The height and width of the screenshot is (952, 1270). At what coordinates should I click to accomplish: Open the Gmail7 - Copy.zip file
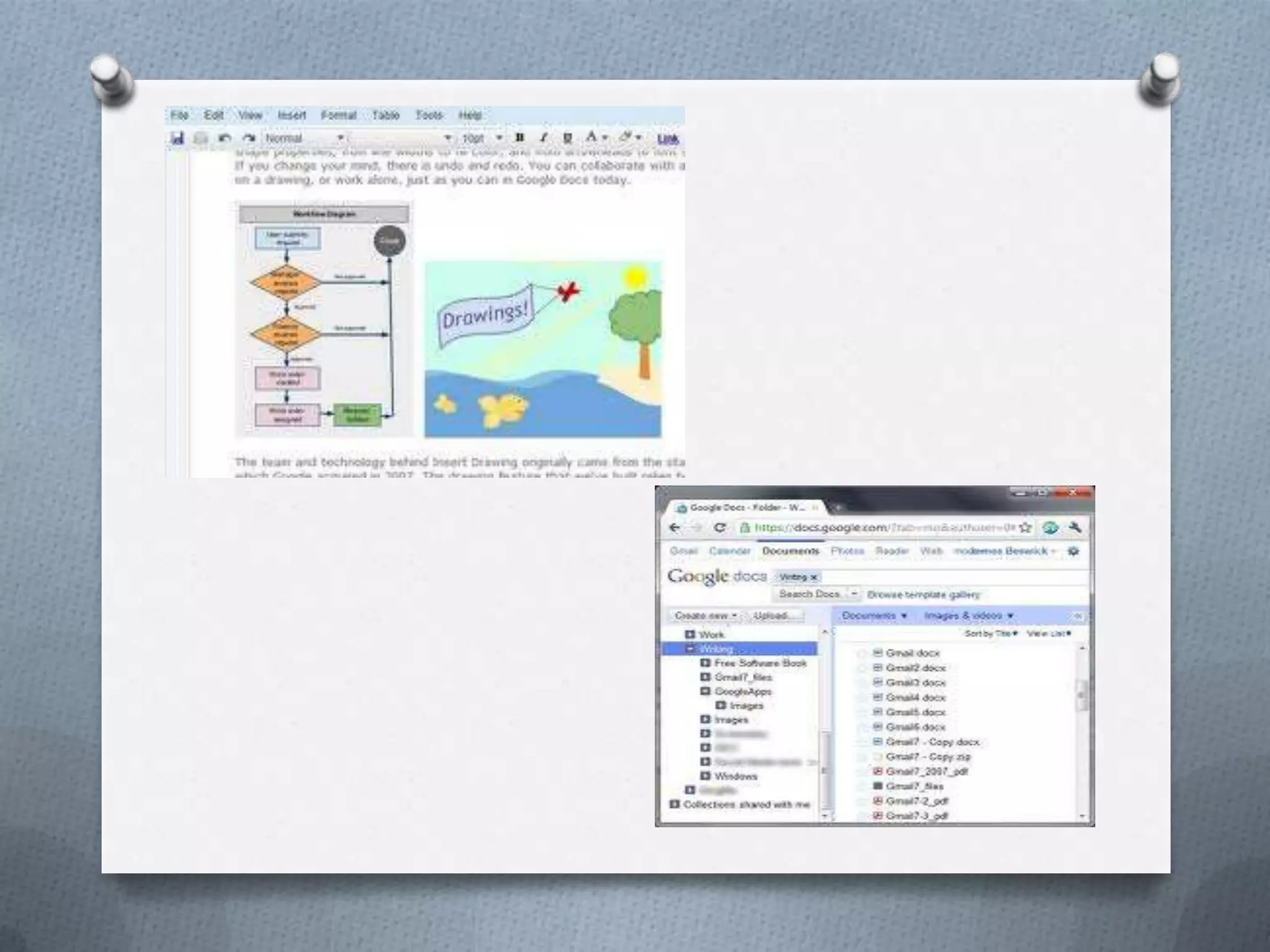[928, 757]
